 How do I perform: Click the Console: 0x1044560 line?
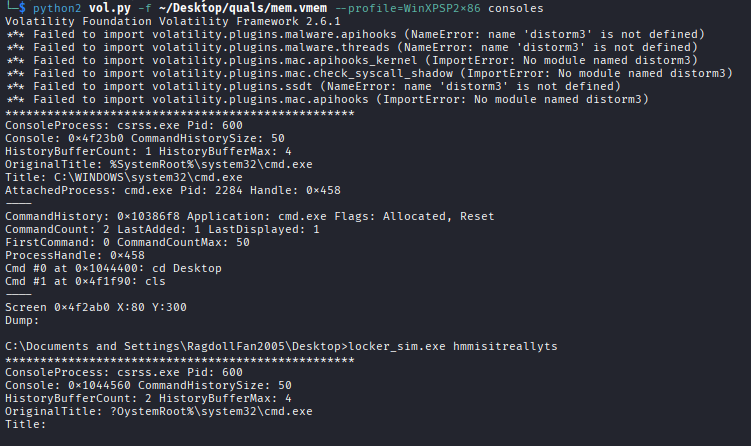145,384
